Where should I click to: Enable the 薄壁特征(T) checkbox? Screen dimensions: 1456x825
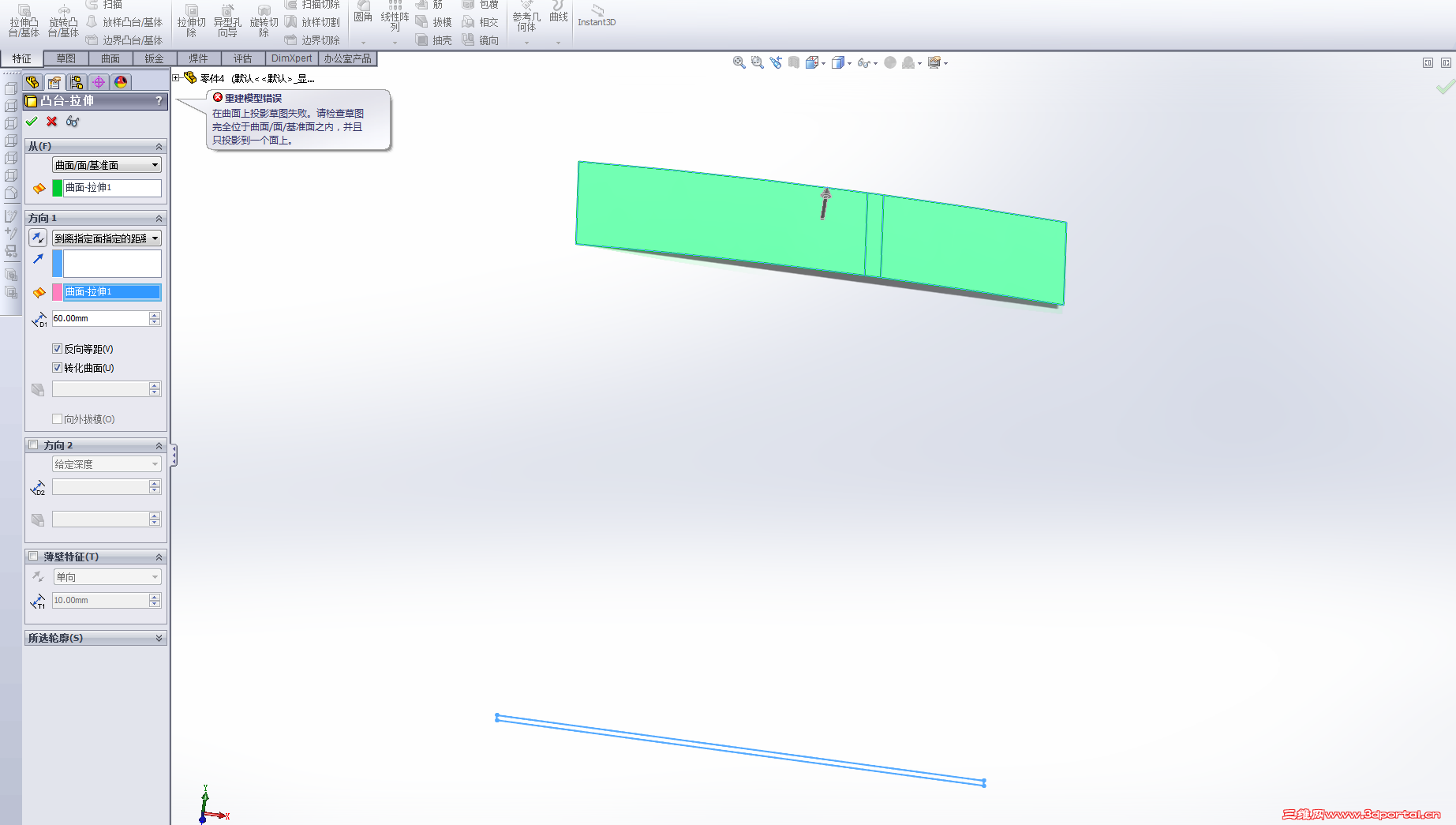pos(33,557)
